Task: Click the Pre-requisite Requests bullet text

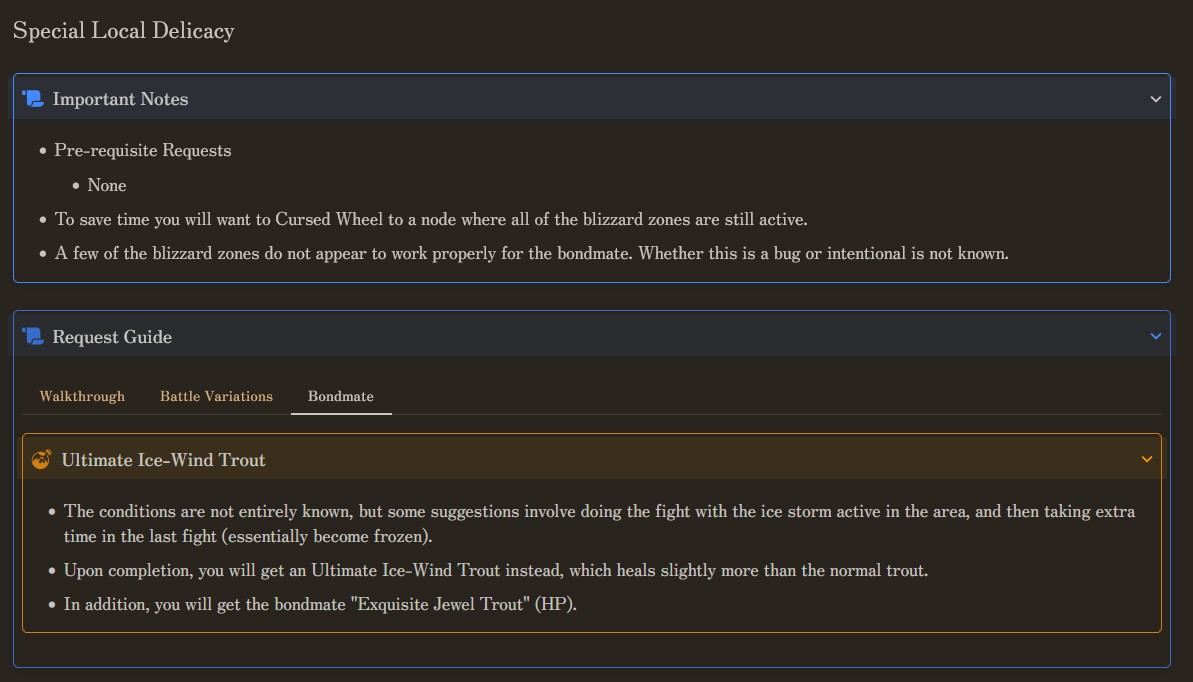Action: click(x=143, y=151)
